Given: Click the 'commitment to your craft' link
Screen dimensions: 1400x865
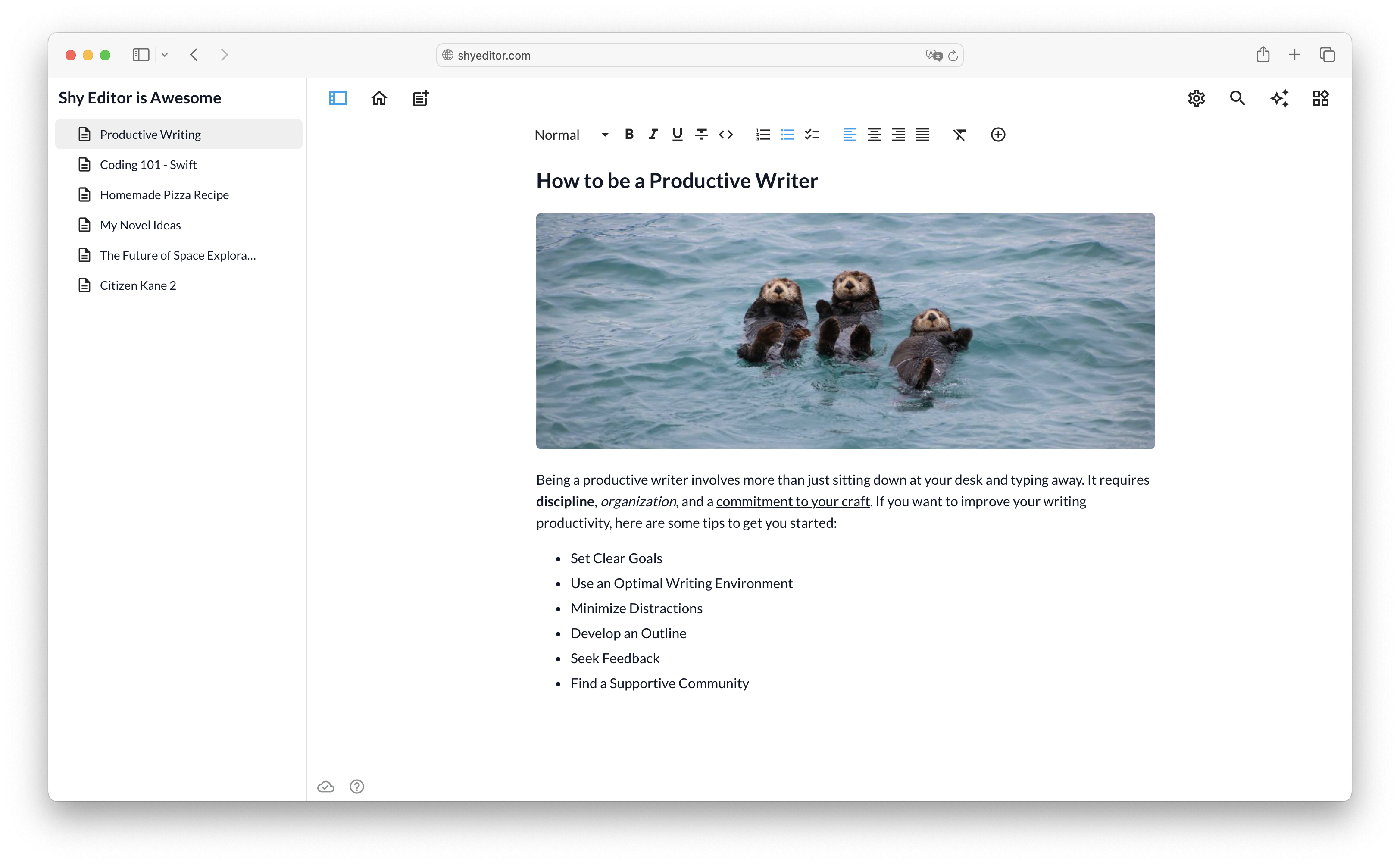Looking at the screenshot, I should pos(793,502).
